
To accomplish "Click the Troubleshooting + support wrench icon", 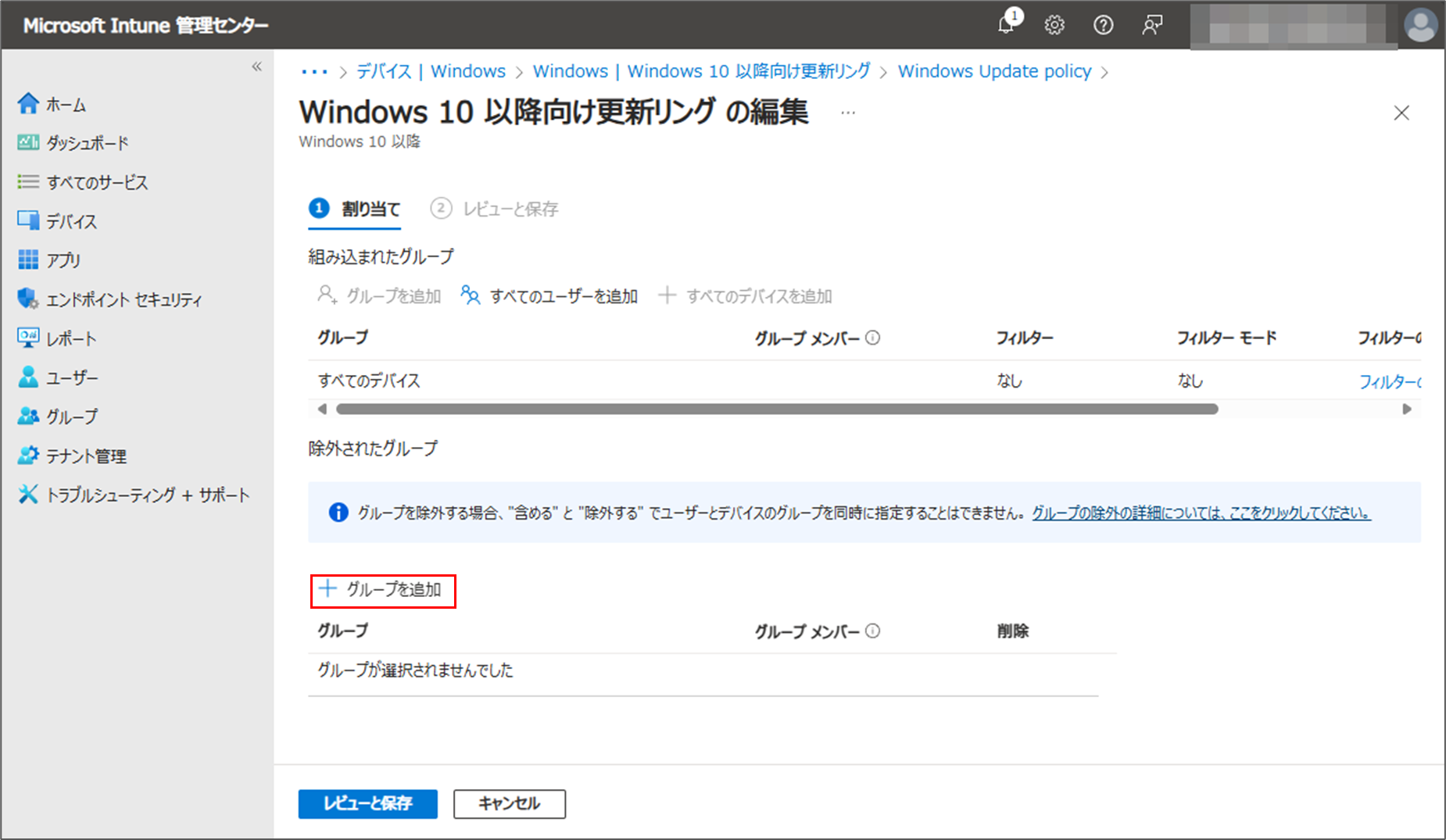I will tap(28, 494).
